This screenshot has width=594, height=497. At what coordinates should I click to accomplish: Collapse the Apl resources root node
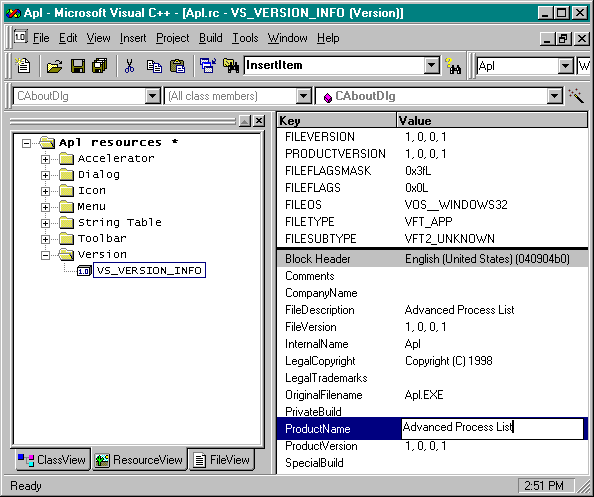26,143
